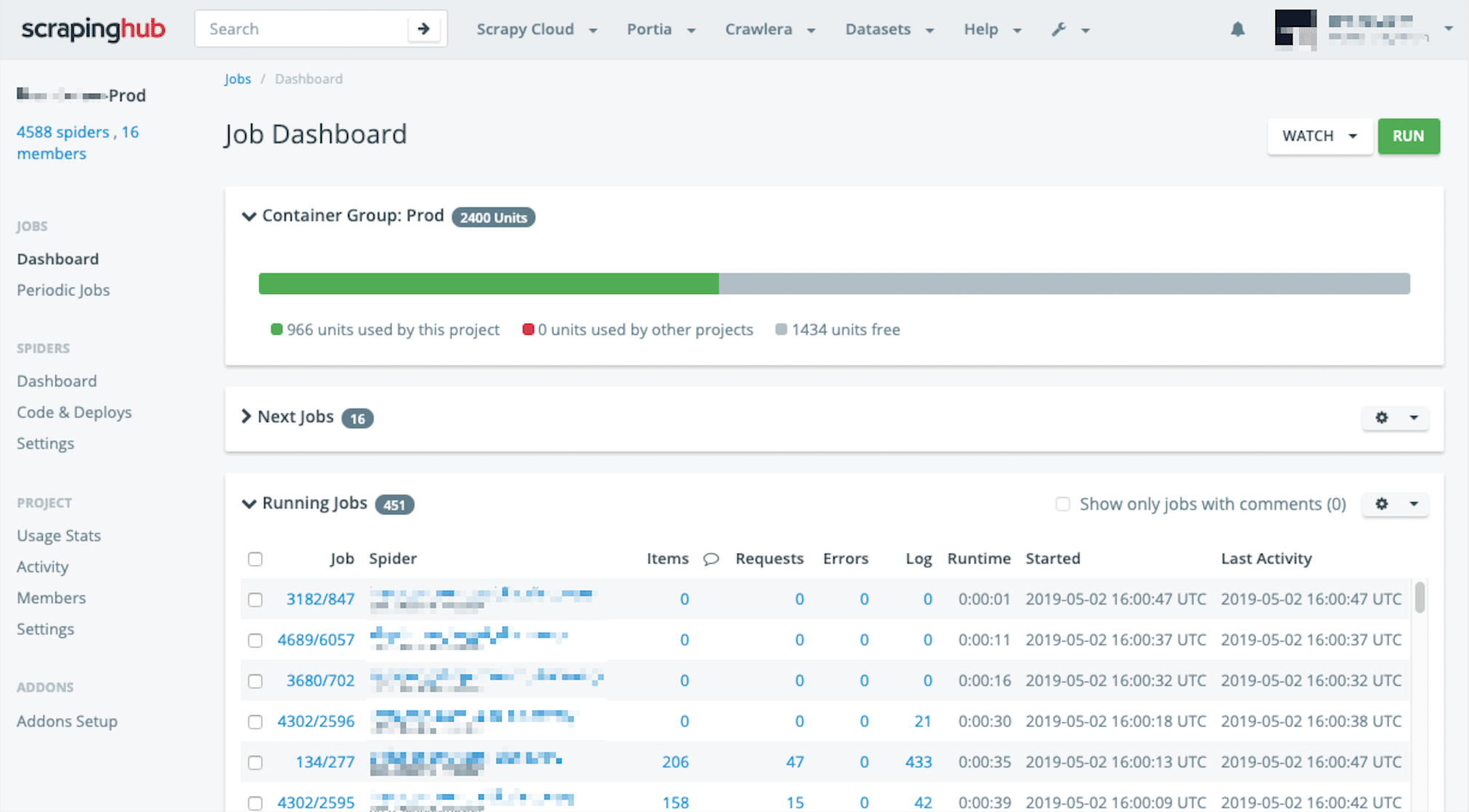This screenshot has height=812, width=1469.
Task: Click items count 206
Action: pyautogui.click(x=676, y=762)
